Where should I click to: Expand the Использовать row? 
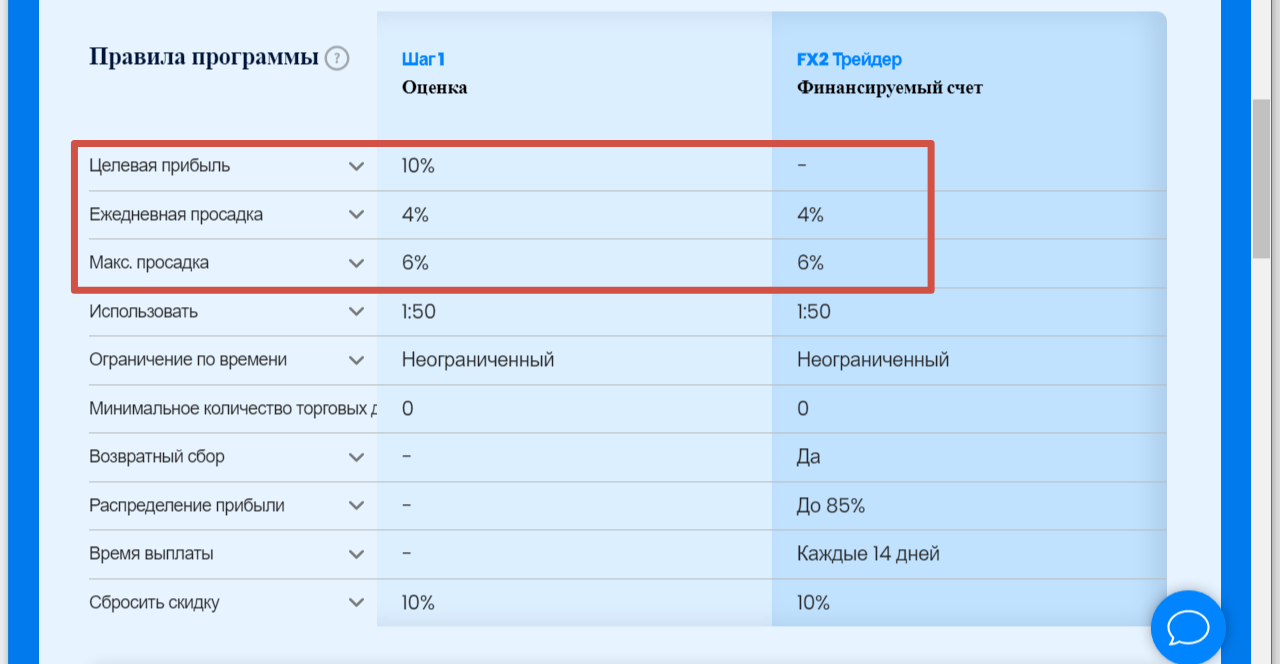click(x=356, y=311)
